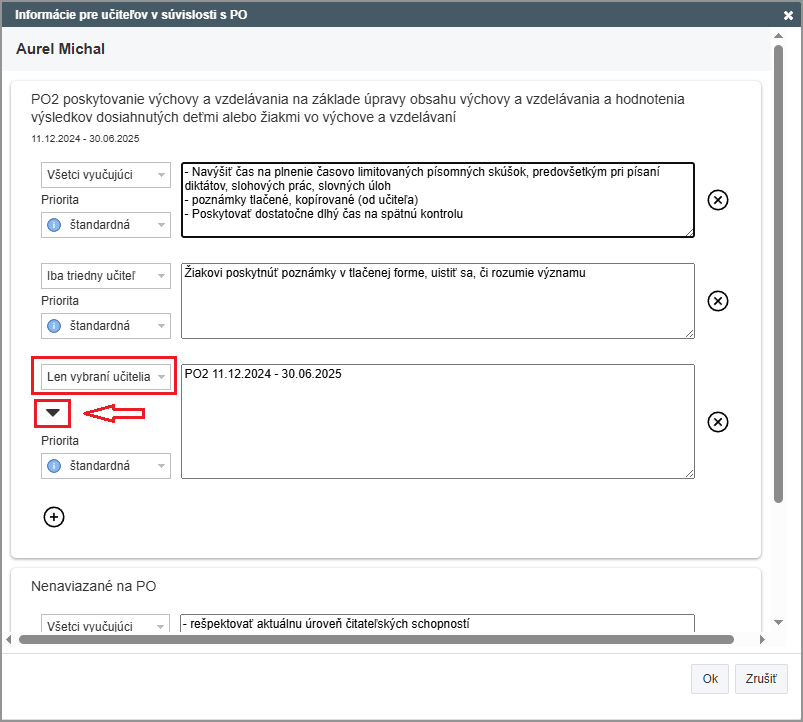The image size is (803, 722).
Task: Open the 'Len vybraní učitelia' dropdown
Action: [105, 376]
